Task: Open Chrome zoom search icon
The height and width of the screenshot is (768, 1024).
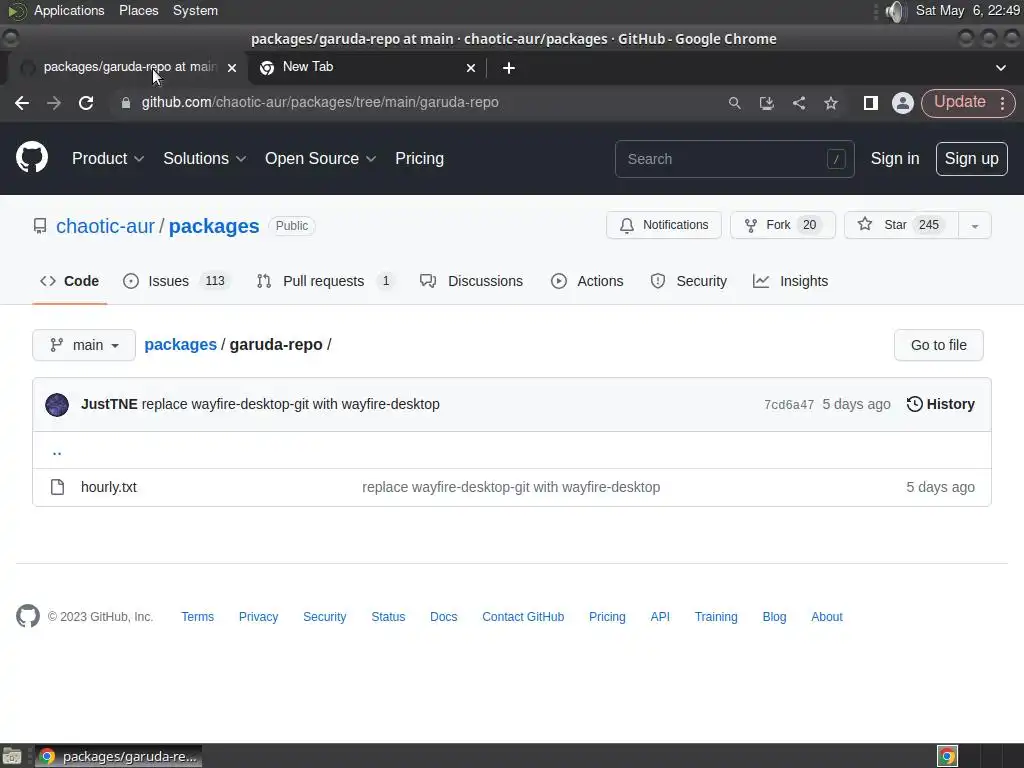Action: click(x=735, y=103)
